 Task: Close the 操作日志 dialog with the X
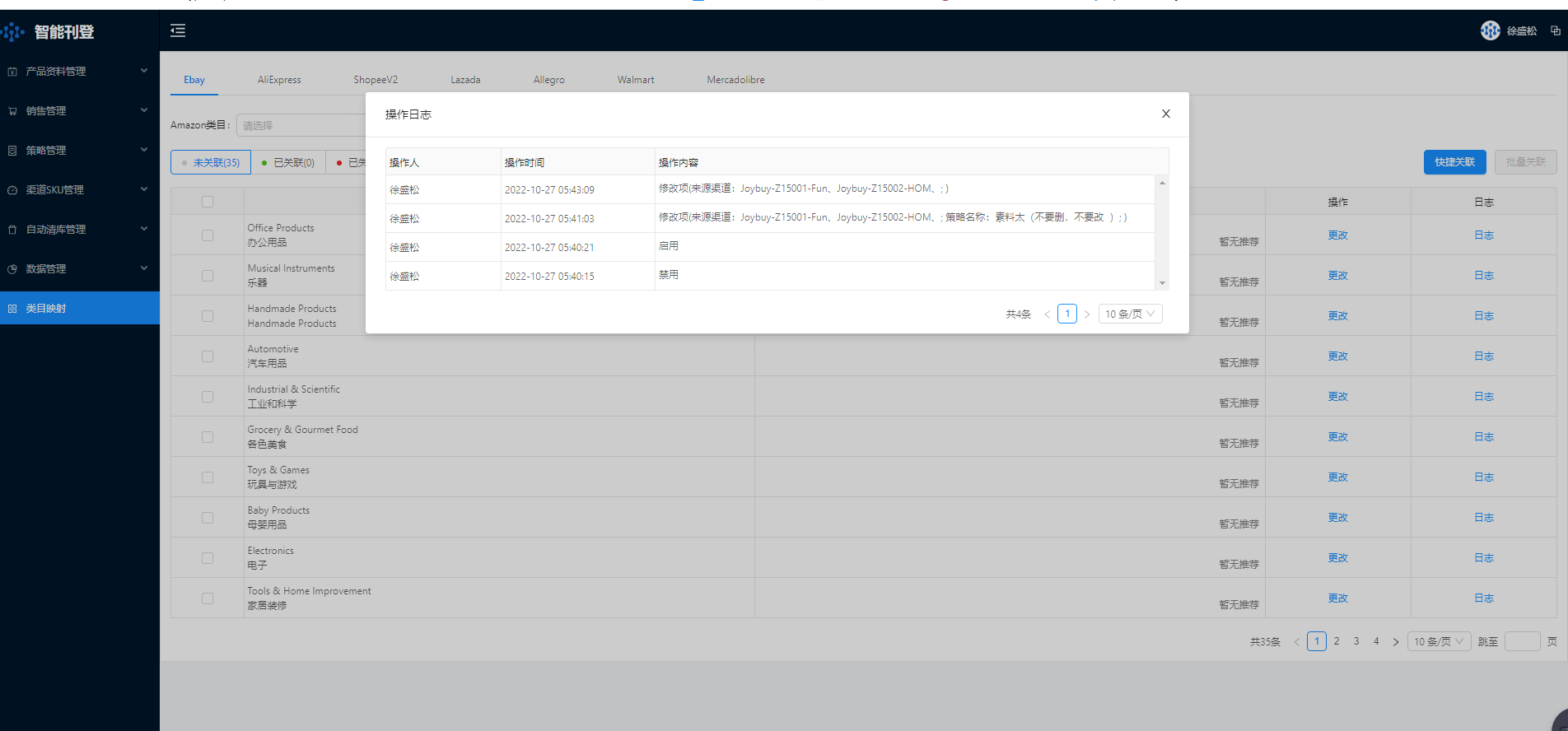1165,114
